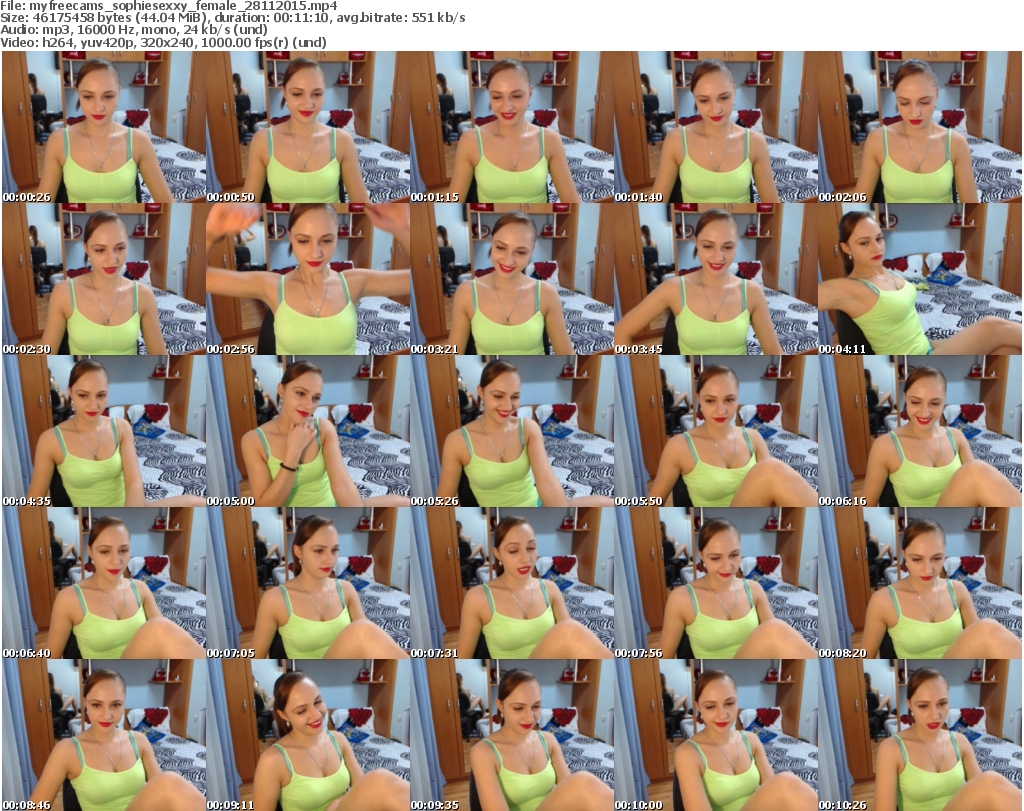This screenshot has width=1024, height=811.
Task: Choose the frame stamped 00:08:20
Action: pyautogui.click(x=920, y=584)
